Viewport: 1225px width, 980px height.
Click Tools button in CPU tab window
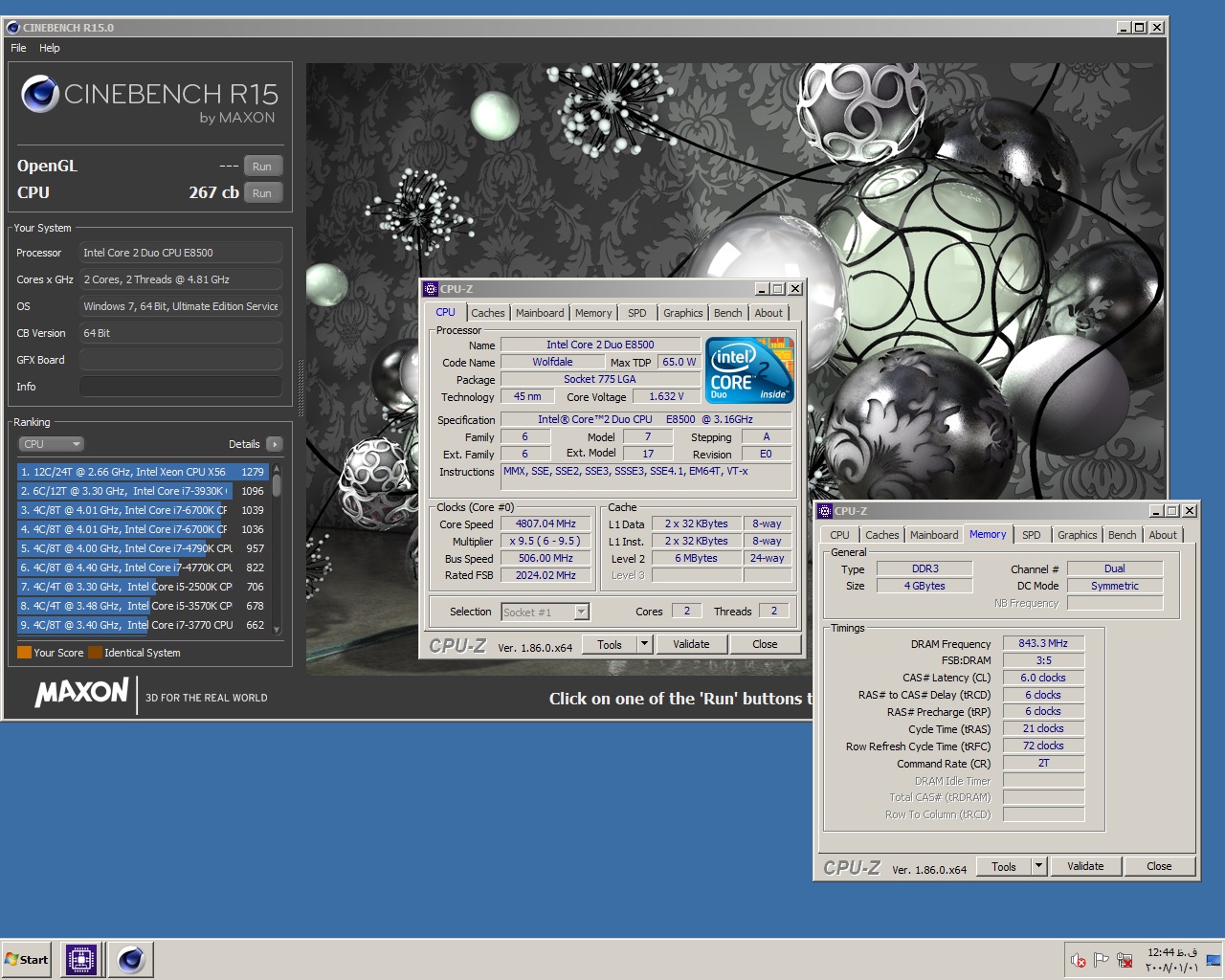tap(610, 645)
